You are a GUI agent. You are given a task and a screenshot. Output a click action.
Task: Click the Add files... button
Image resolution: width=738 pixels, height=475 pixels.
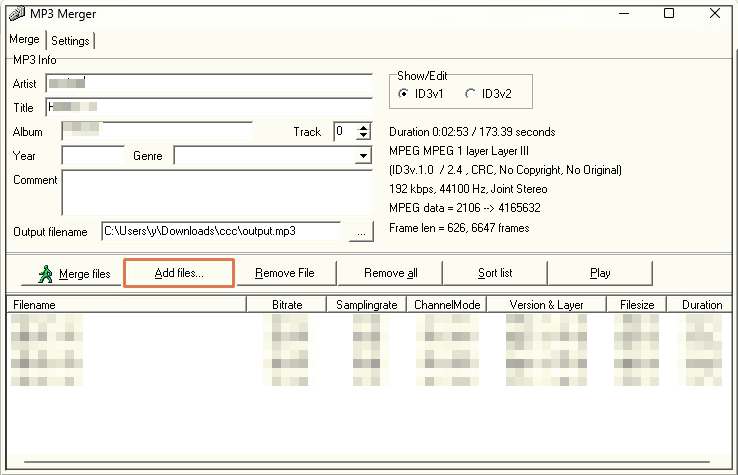(x=179, y=273)
